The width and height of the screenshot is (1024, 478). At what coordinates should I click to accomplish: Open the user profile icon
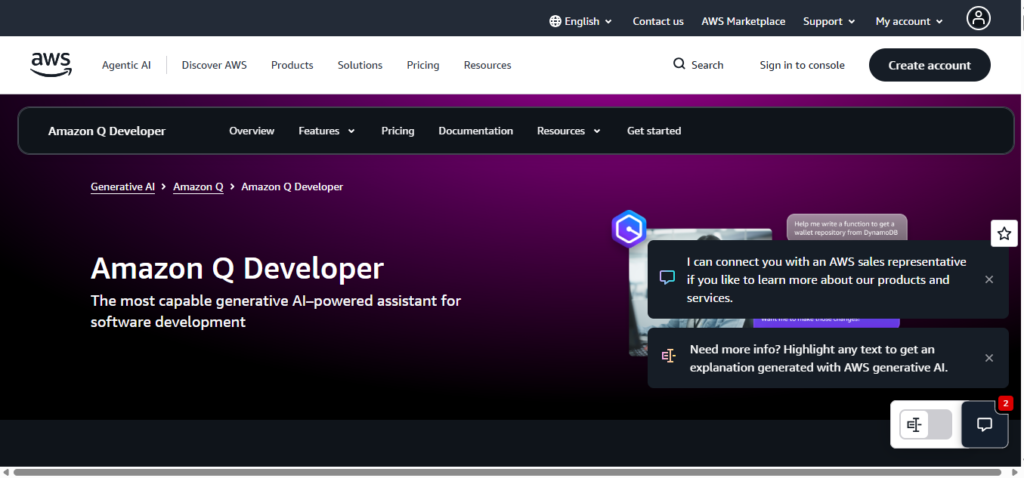(978, 18)
